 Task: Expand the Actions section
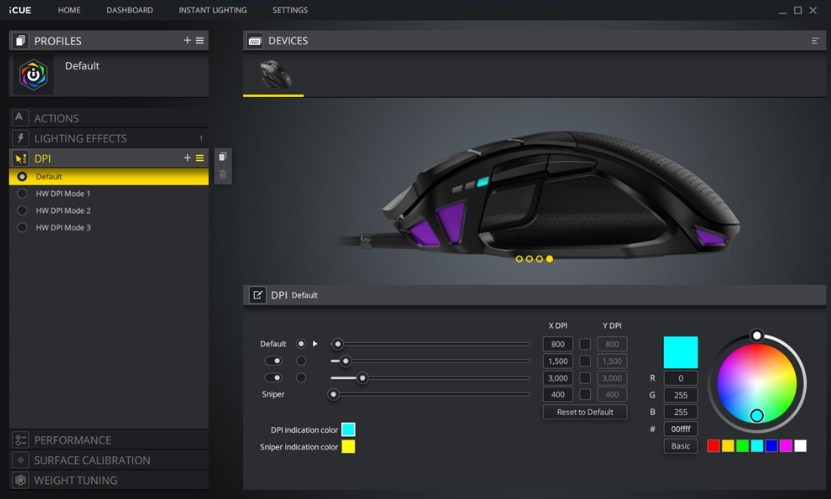click(x=109, y=118)
